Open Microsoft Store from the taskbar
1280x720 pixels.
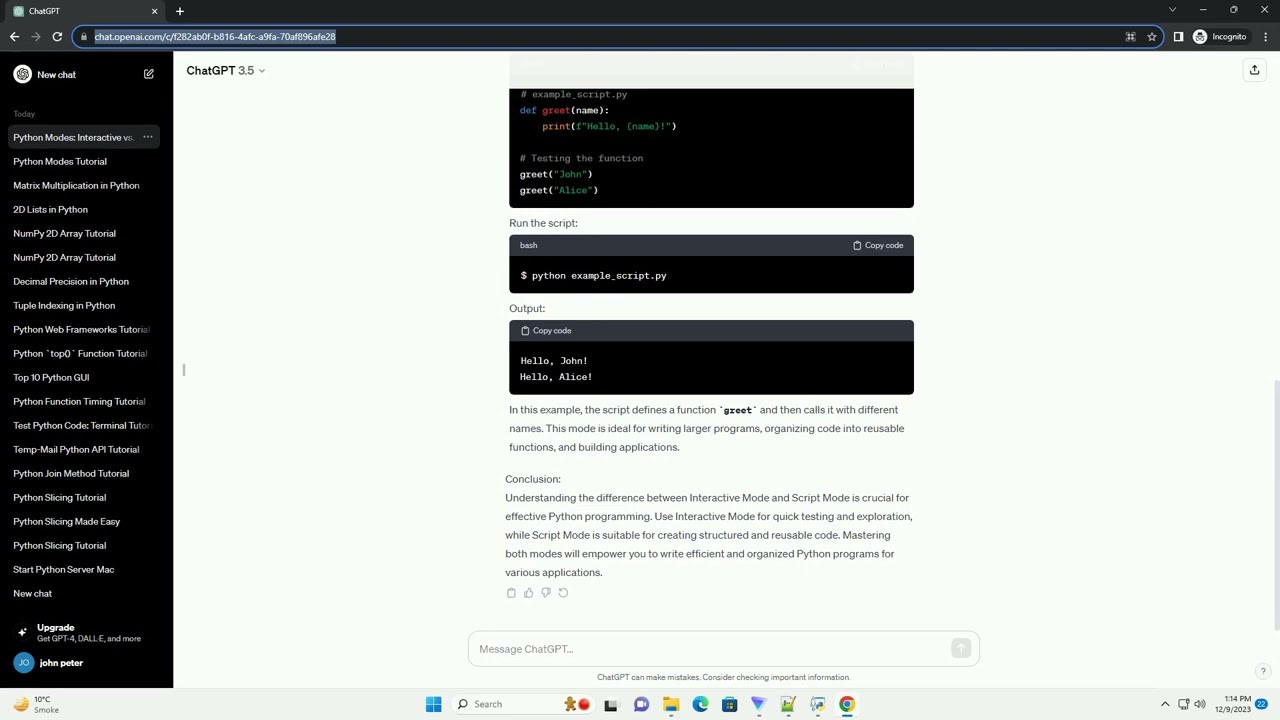click(729, 704)
